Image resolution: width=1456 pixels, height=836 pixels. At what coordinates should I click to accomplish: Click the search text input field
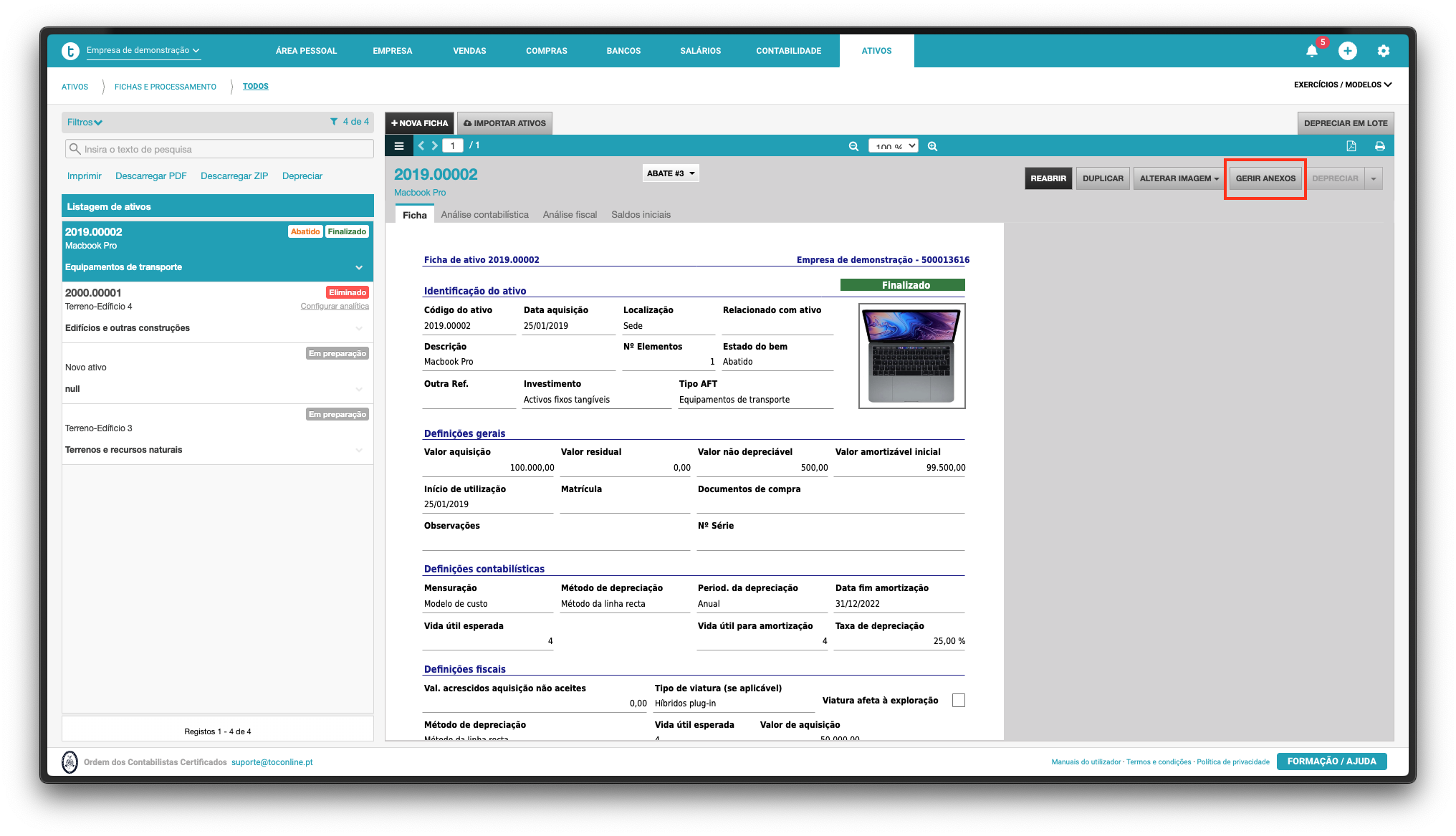218,149
